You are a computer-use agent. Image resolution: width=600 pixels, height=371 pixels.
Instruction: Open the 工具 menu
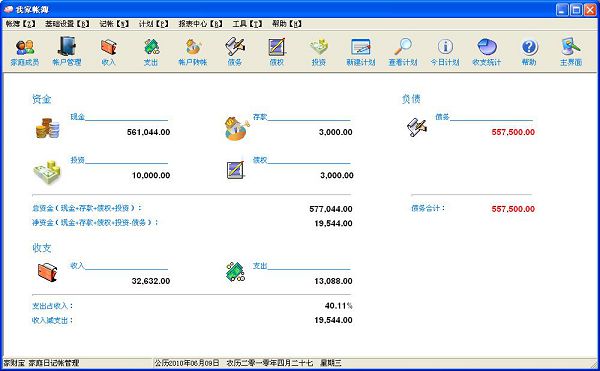coord(247,24)
